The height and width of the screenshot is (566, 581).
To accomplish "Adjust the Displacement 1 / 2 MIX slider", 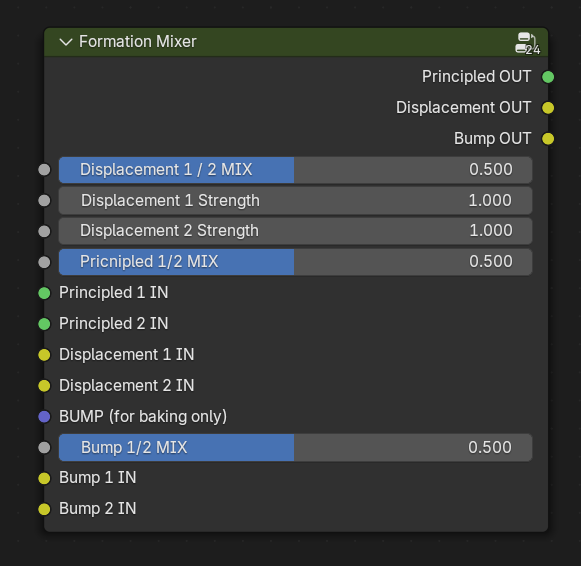I will pos(295,170).
